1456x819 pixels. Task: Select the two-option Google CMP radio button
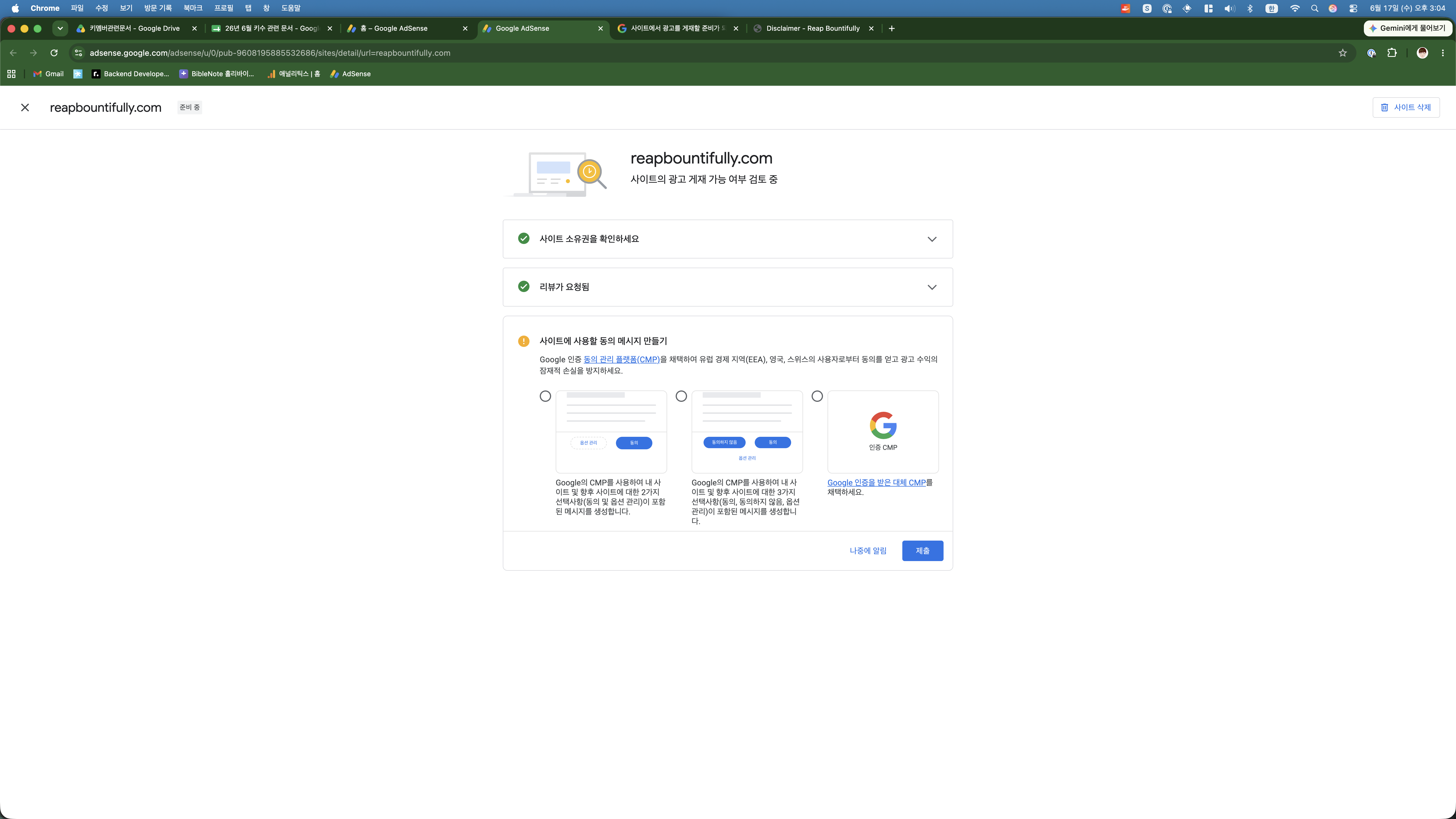coord(545,396)
